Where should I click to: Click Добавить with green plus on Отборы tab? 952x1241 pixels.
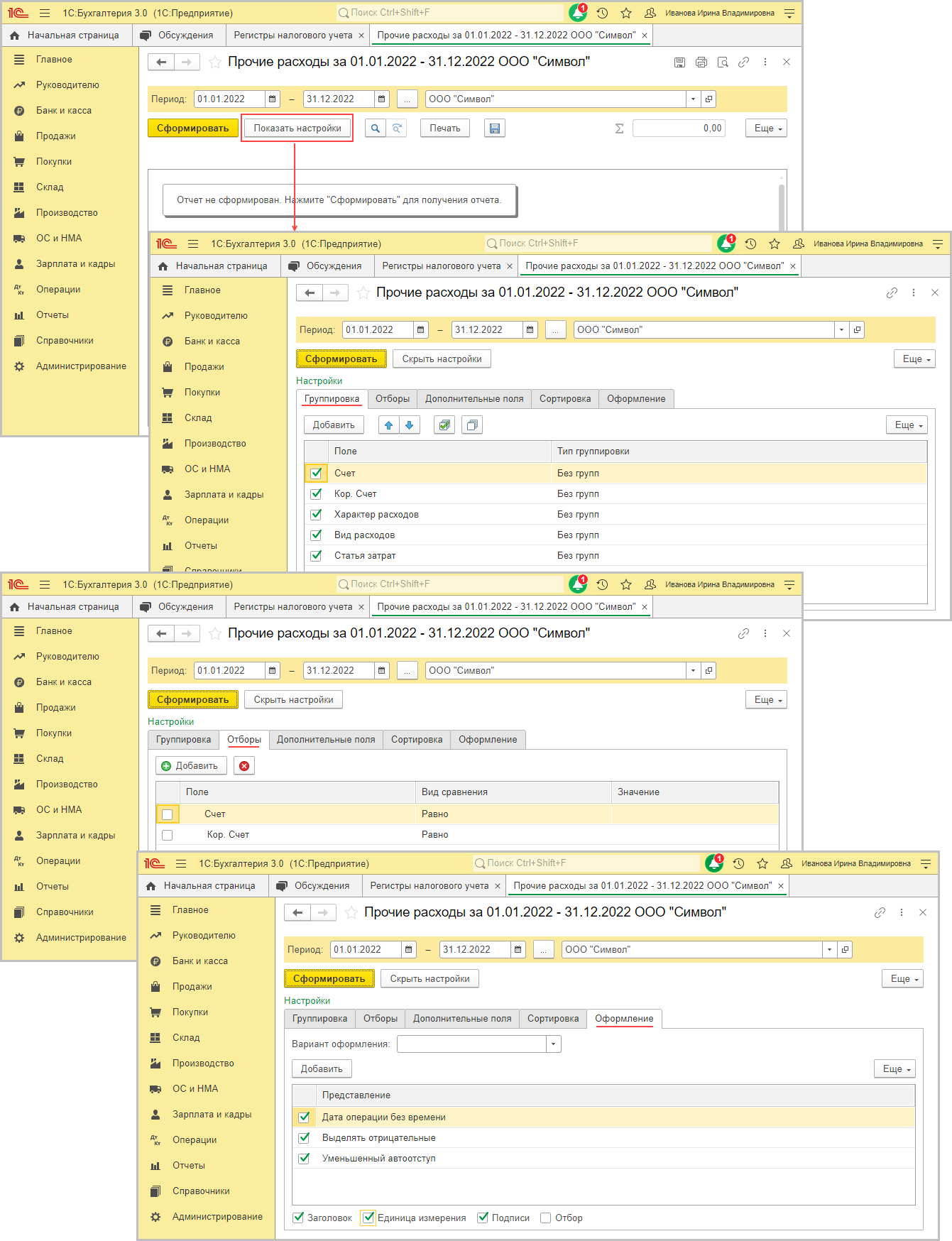pos(191,766)
